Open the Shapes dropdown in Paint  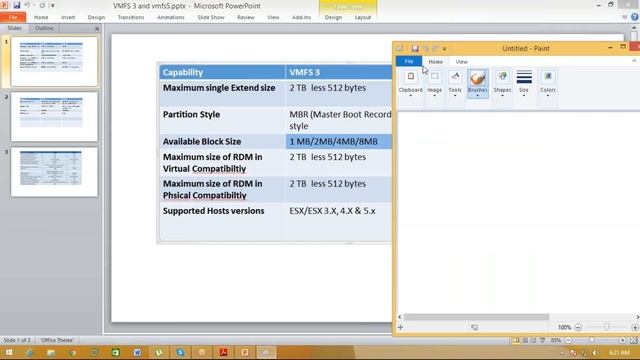click(x=502, y=84)
